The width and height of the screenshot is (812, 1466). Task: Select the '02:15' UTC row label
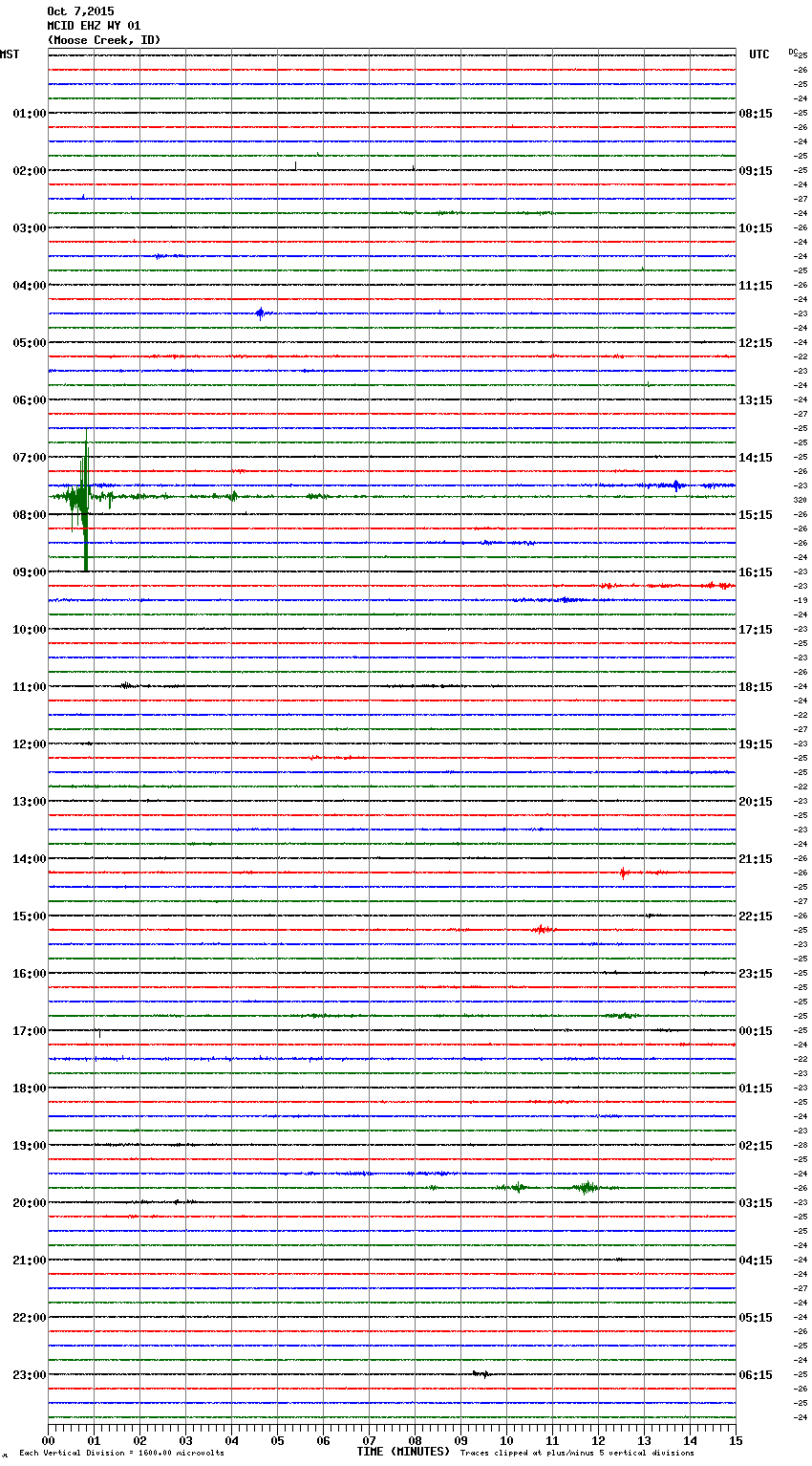pos(756,1145)
